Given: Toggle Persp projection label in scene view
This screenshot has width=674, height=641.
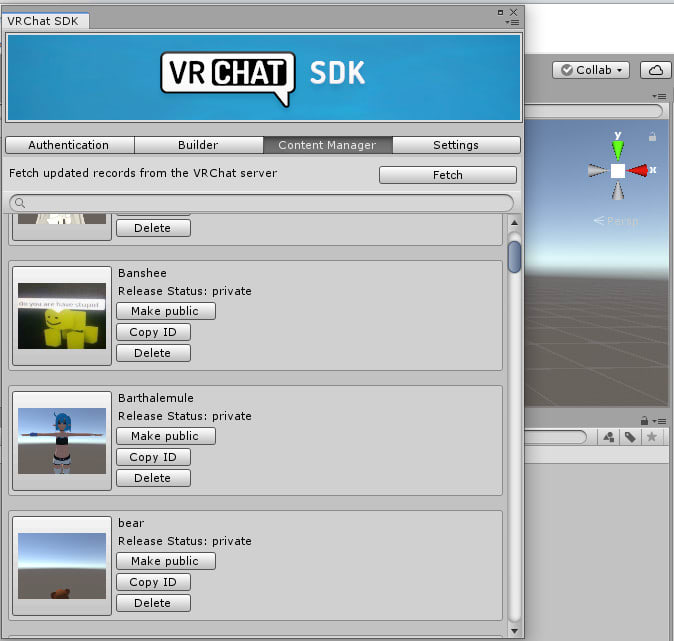Looking at the screenshot, I should point(616,221).
